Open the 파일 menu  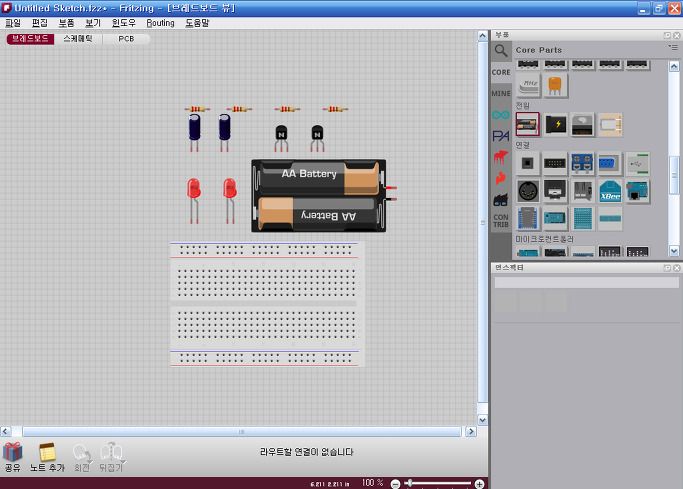(13, 23)
